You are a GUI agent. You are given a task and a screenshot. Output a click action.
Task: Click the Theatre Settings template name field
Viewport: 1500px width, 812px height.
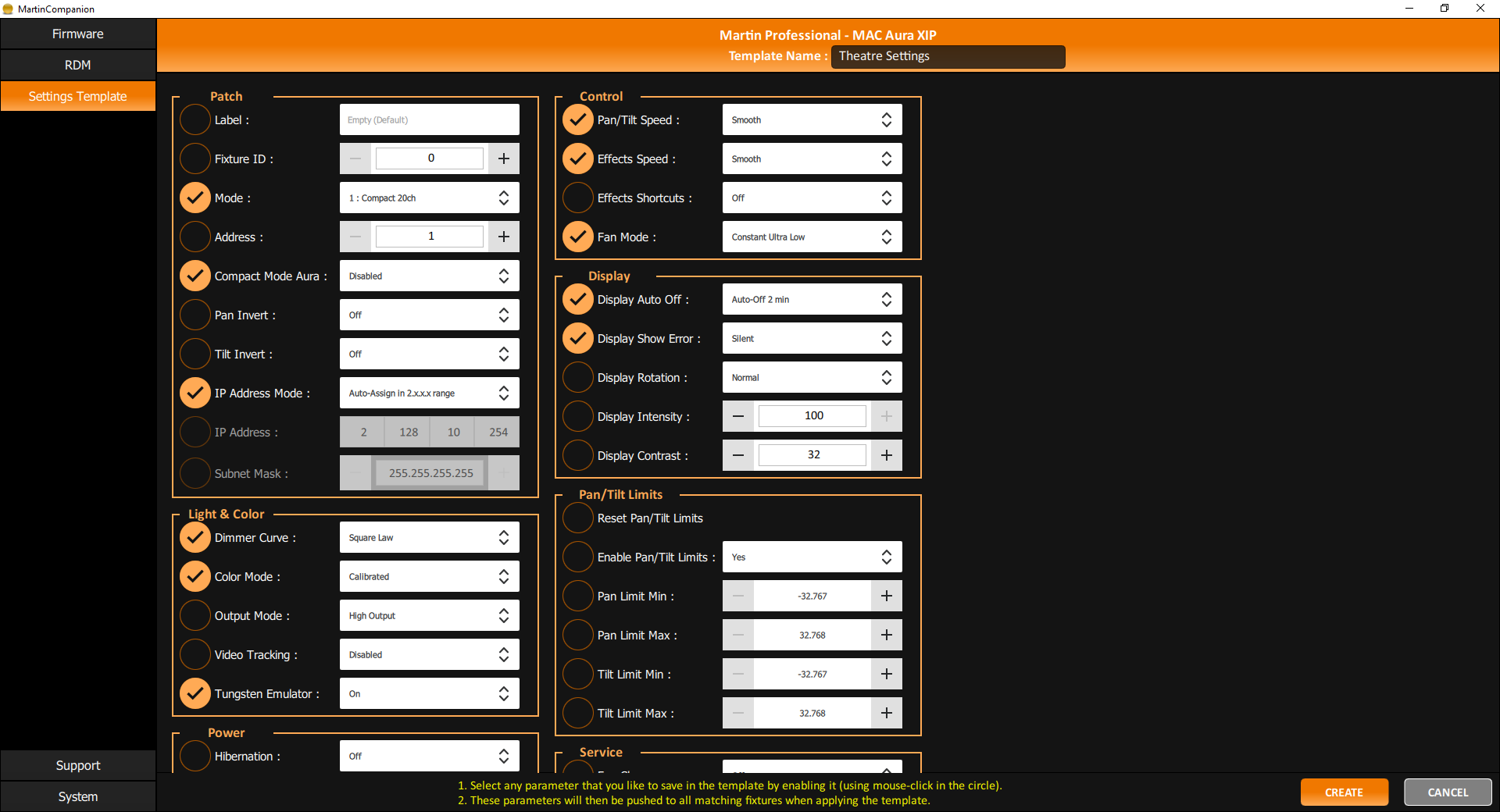click(947, 56)
